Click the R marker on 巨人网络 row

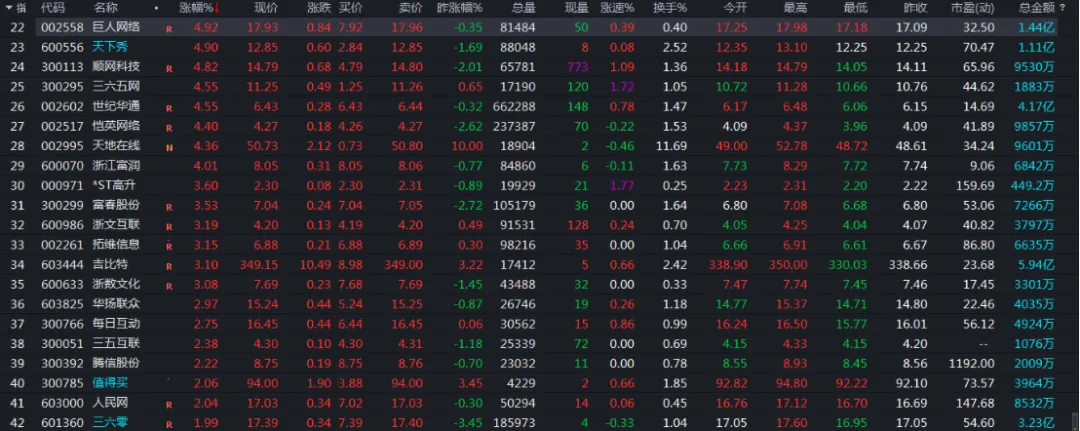(x=169, y=30)
